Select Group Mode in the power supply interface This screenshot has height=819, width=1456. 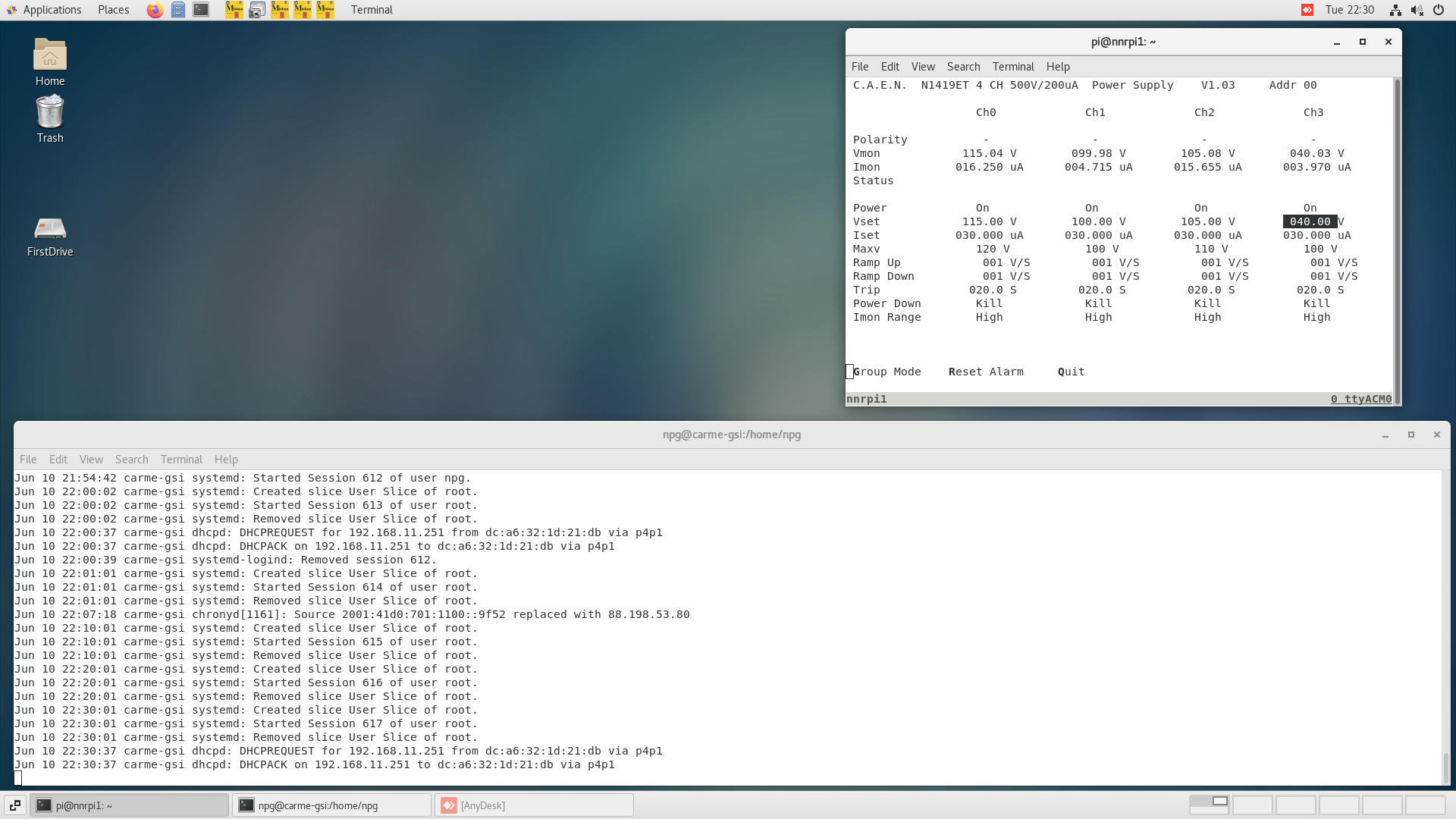pos(886,372)
